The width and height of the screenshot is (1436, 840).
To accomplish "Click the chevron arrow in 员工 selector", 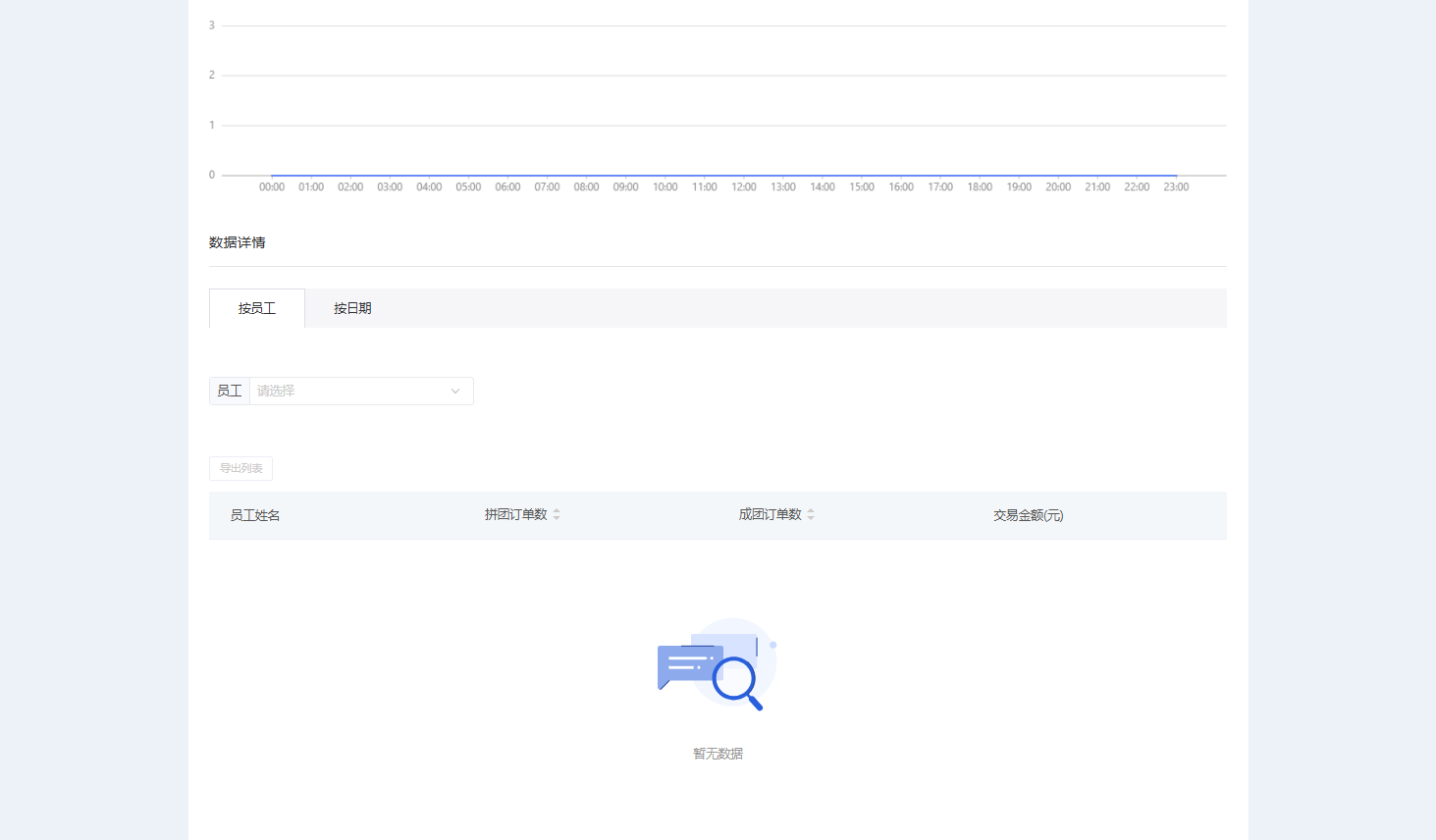I will pyautogui.click(x=455, y=392).
